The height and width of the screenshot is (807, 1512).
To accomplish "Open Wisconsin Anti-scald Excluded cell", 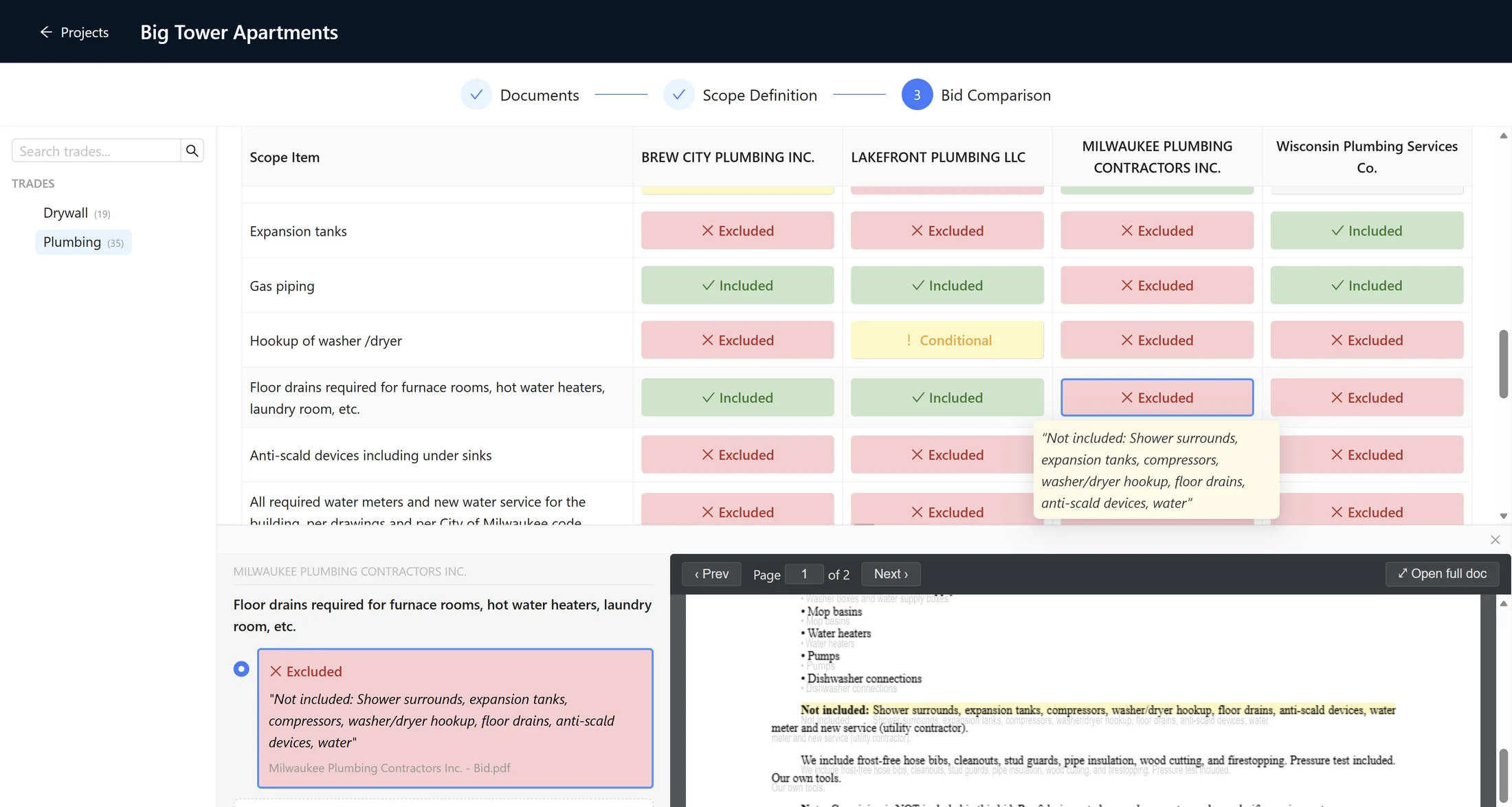I will (x=1371, y=454).
